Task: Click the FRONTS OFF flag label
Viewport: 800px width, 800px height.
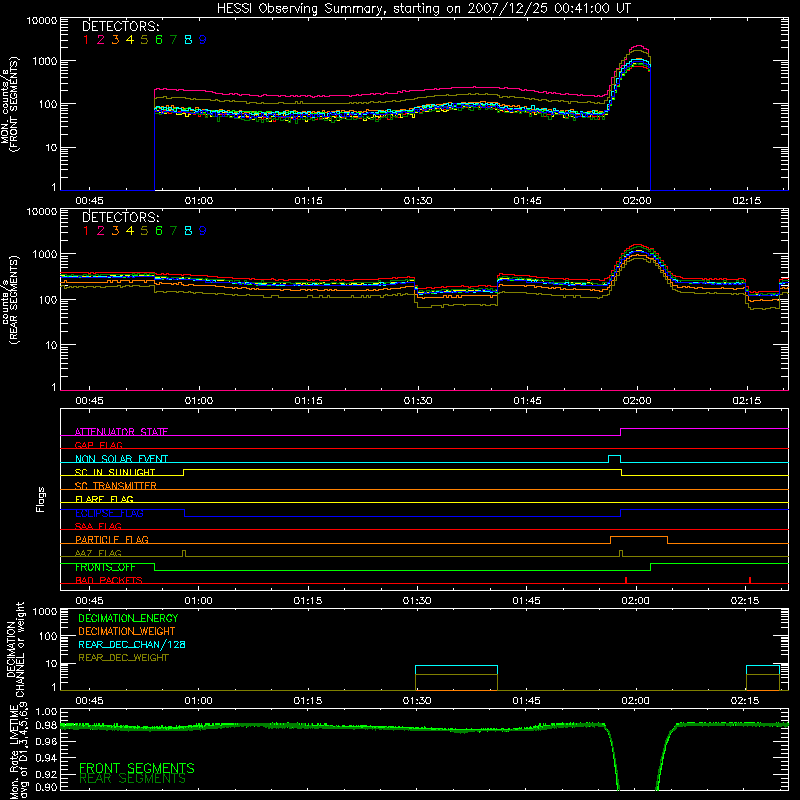Action: [x=105, y=567]
